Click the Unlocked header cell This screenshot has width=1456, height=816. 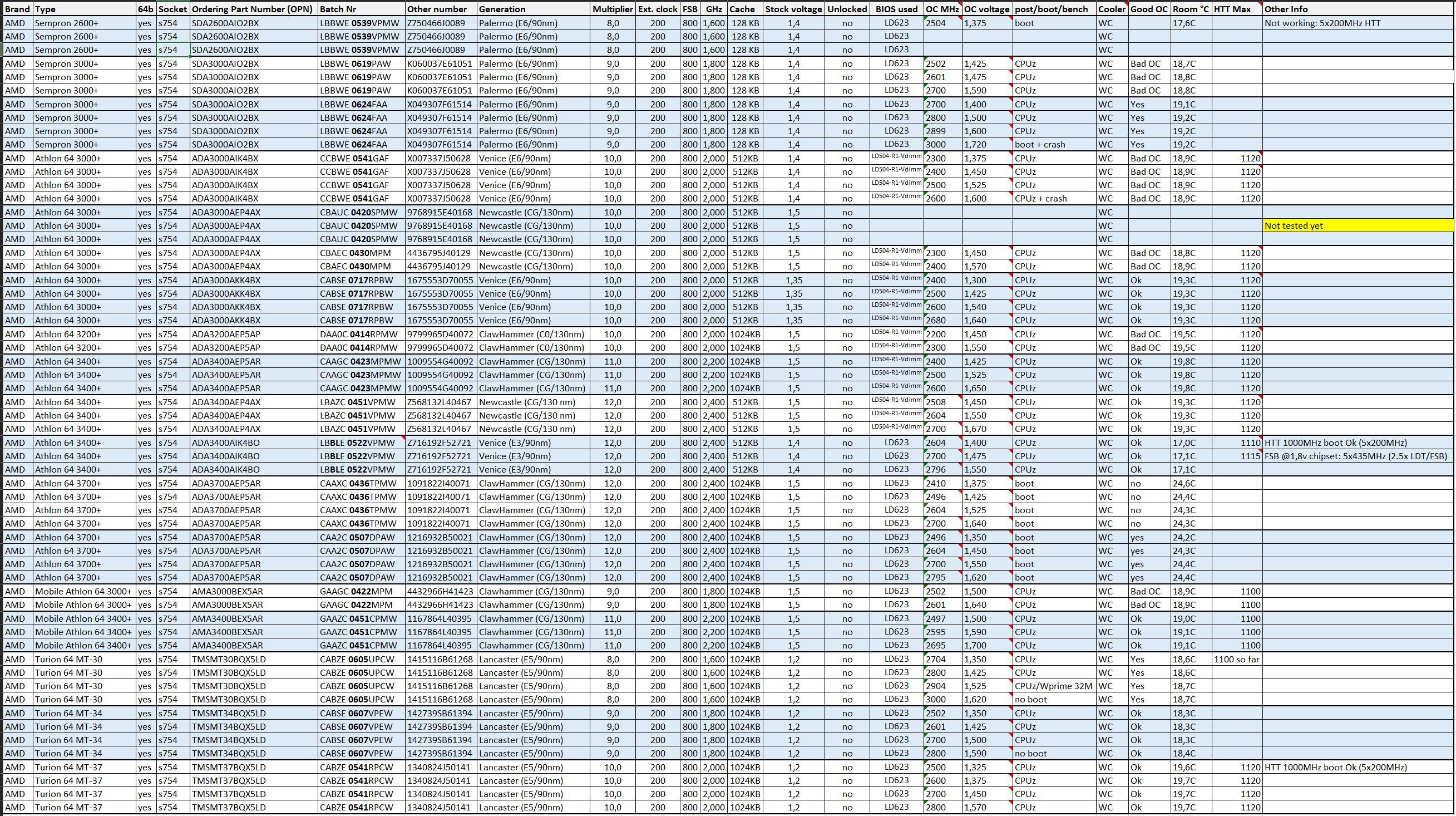click(847, 9)
